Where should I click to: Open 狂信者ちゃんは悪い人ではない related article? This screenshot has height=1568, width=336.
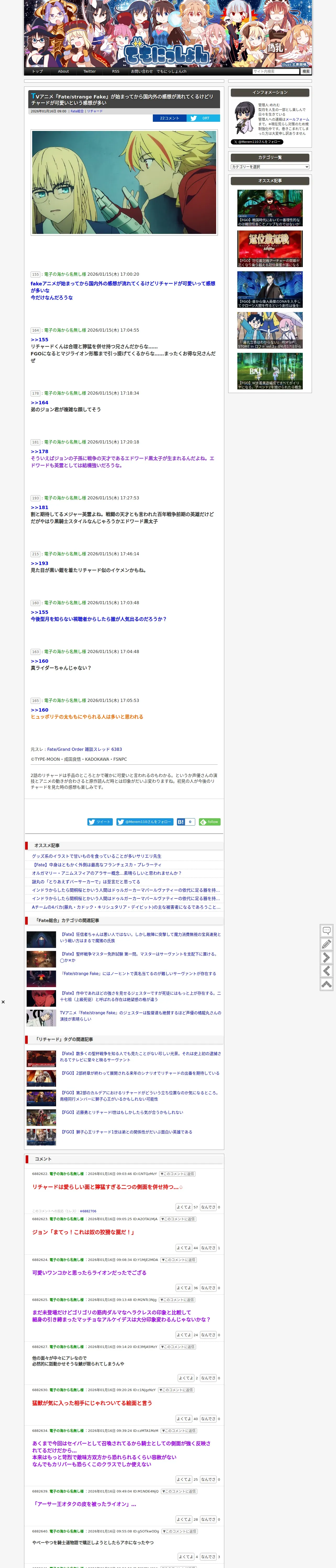[x=140, y=937]
